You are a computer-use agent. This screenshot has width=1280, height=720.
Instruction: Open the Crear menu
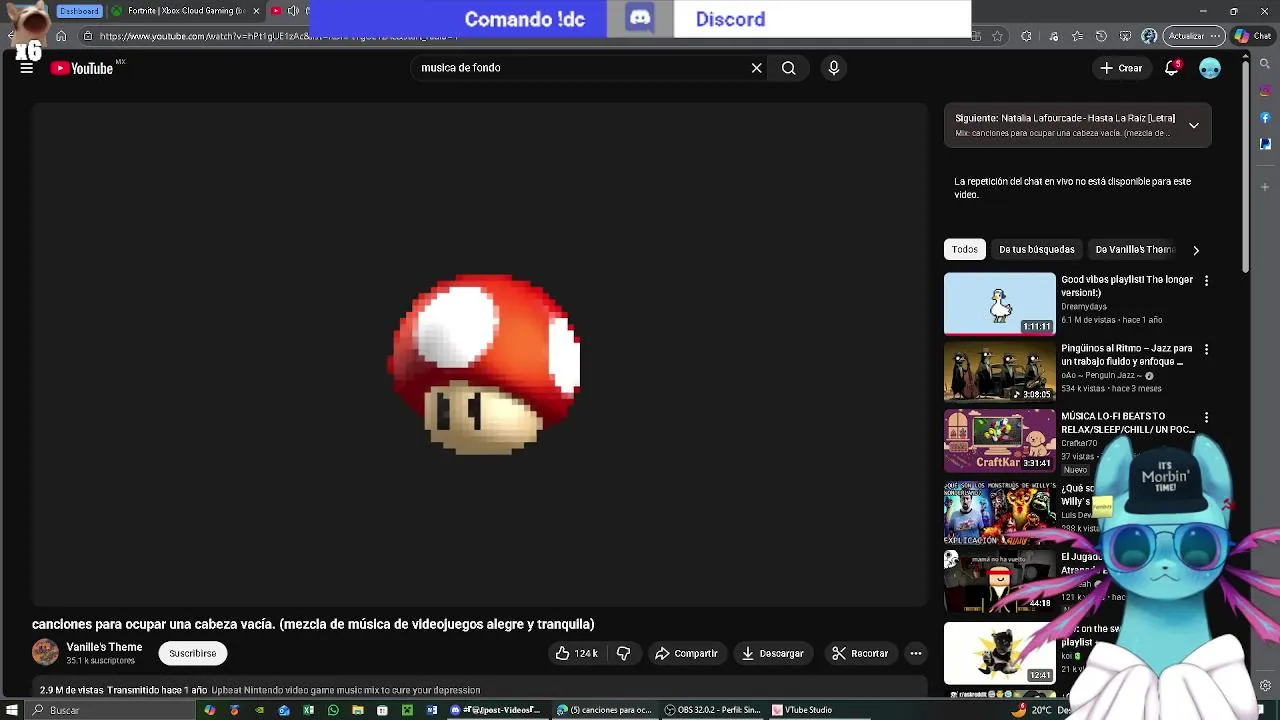click(x=1121, y=68)
